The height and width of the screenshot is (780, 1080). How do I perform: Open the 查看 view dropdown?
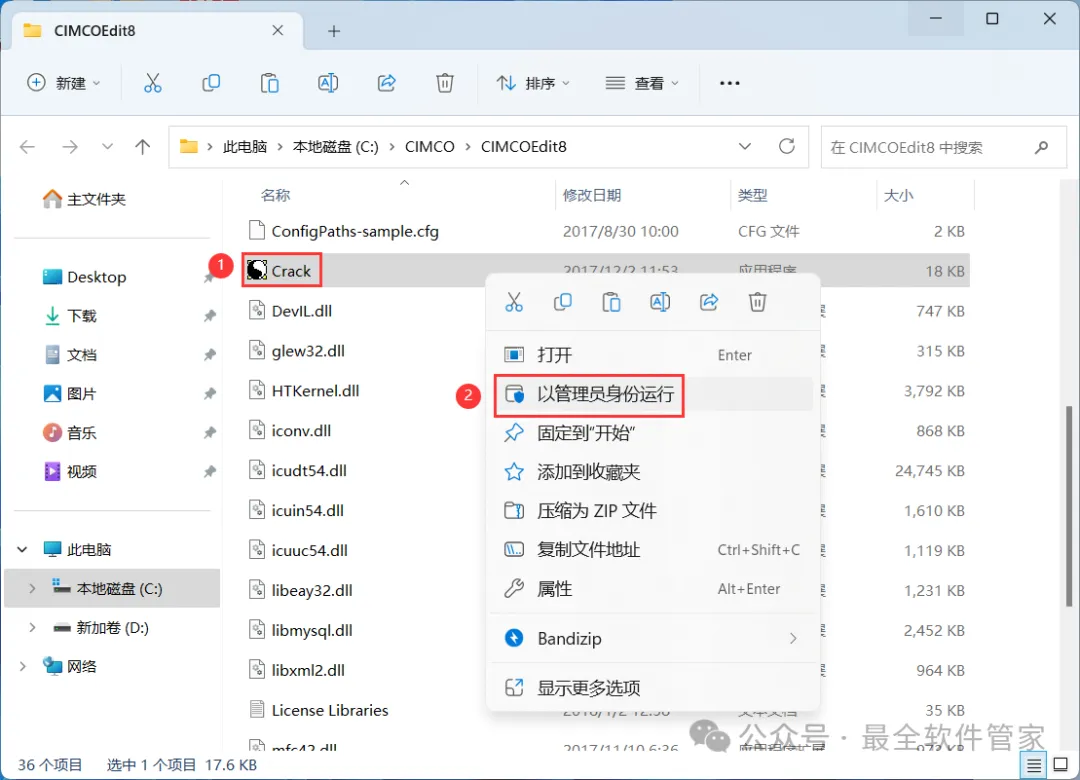click(x=642, y=83)
